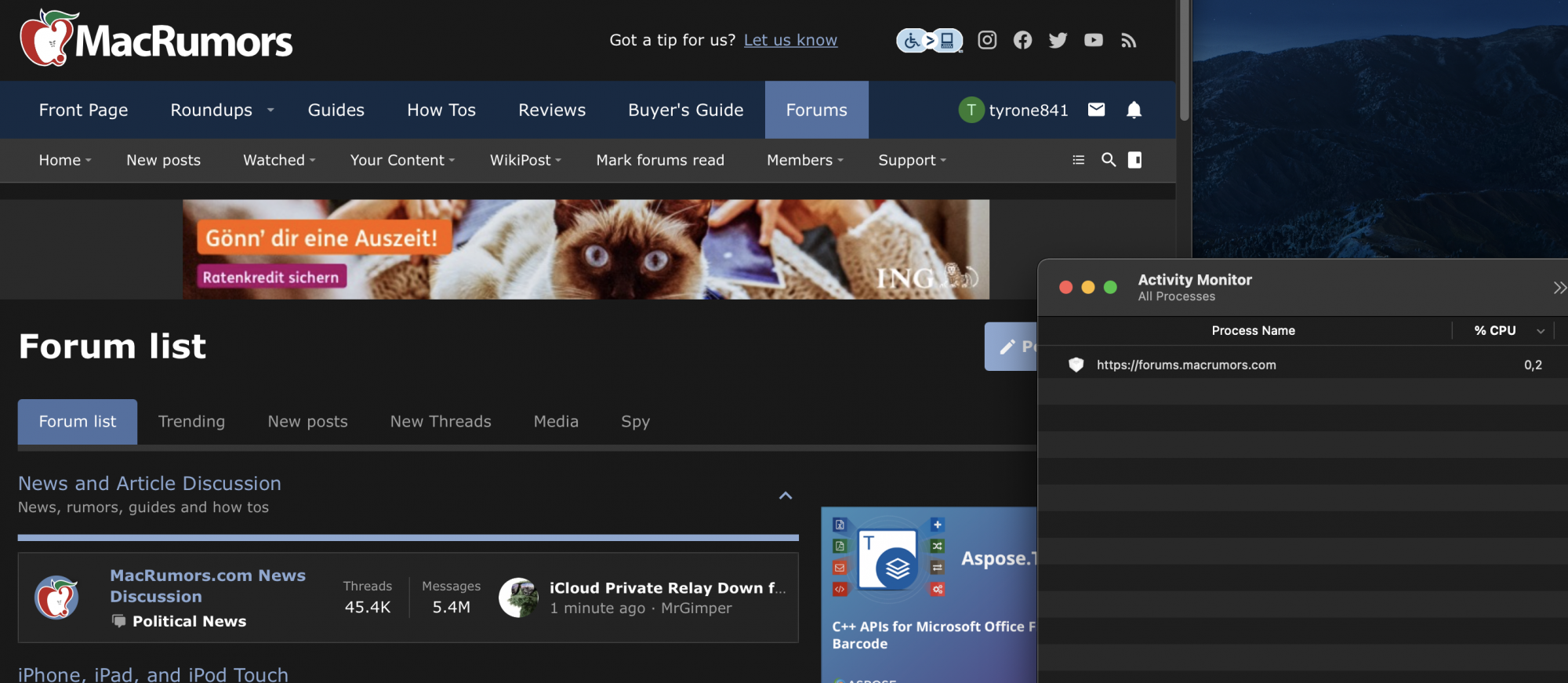Click the tyrone841 username link
Screen dimensions: 1568x683
[x=1028, y=110]
